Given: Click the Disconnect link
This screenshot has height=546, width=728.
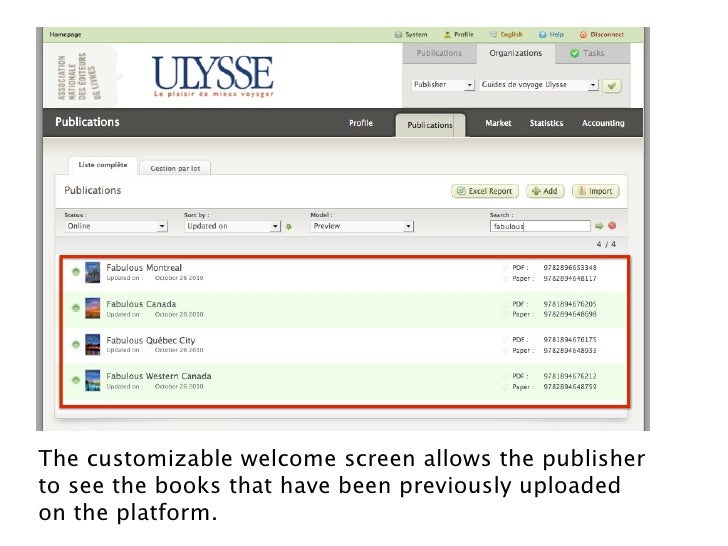Looking at the screenshot, I should (602, 34).
